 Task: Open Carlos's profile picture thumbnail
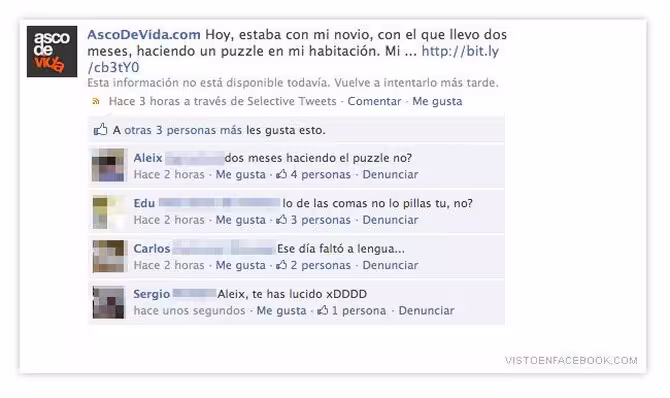tap(108, 256)
